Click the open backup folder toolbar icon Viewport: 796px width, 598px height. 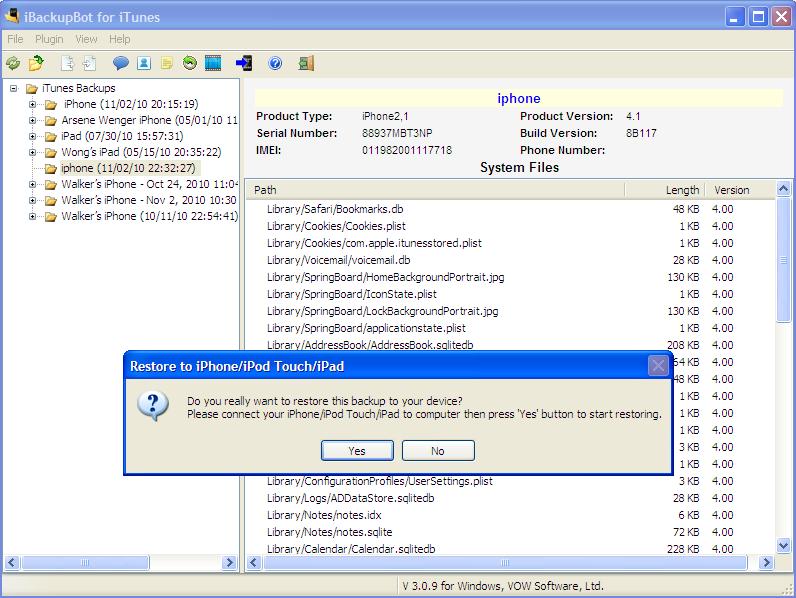[36, 63]
